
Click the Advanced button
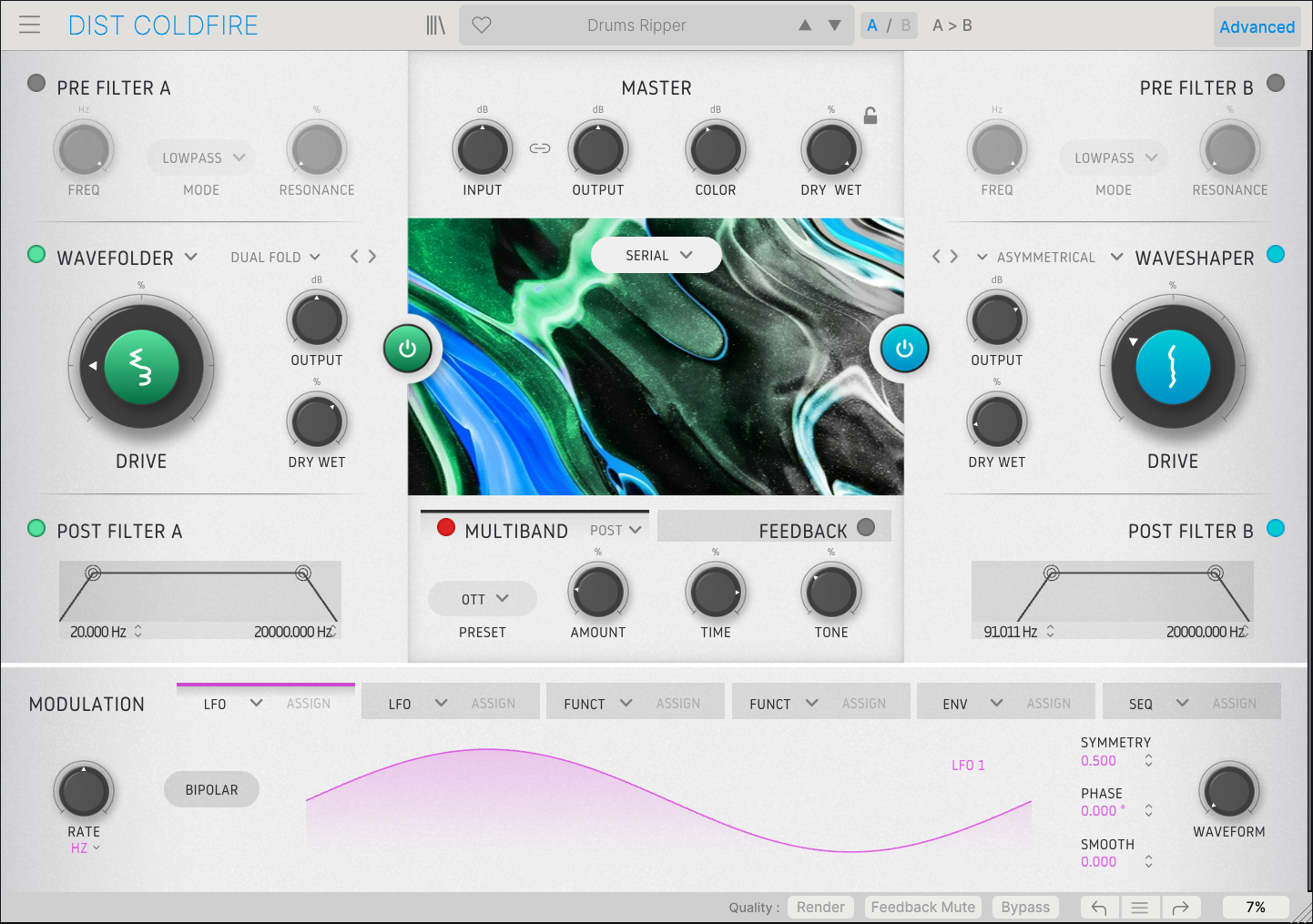pyautogui.click(x=1257, y=27)
